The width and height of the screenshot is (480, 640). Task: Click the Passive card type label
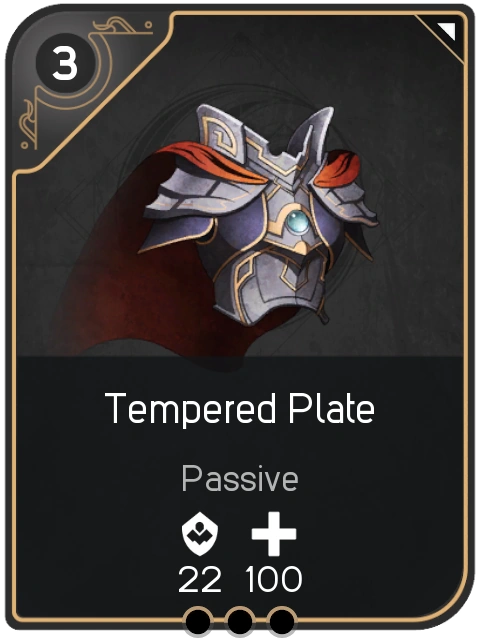click(x=240, y=478)
